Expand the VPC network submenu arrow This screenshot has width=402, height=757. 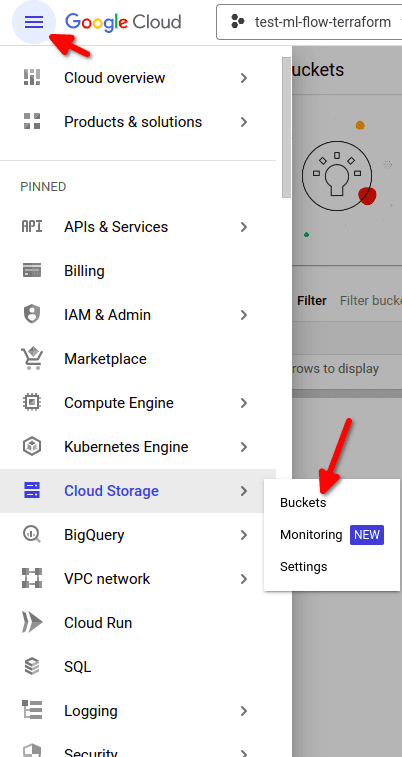point(244,578)
